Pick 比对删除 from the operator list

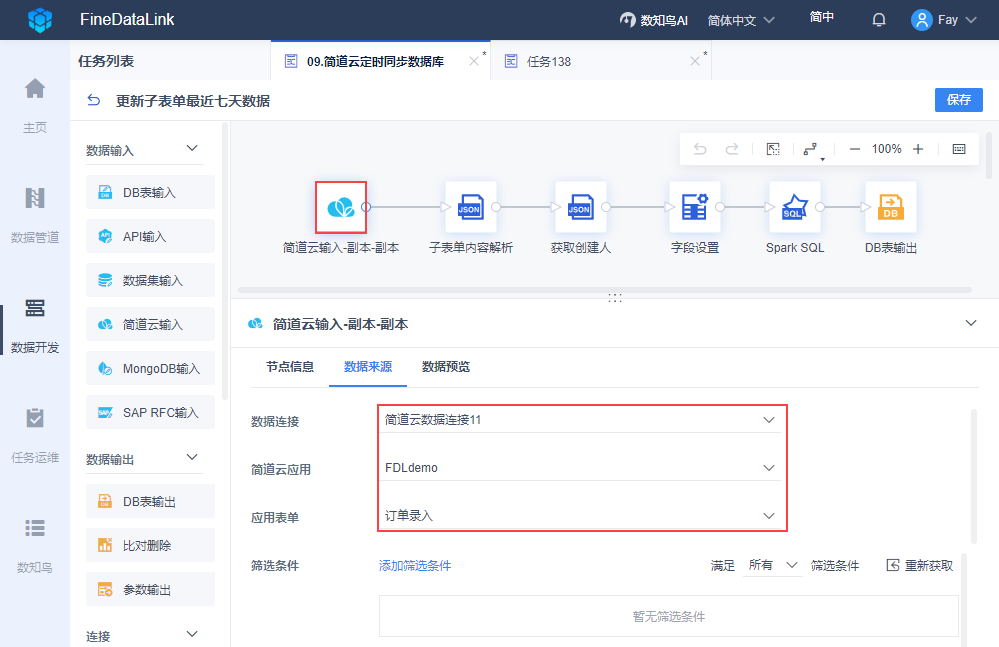coord(150,545)
